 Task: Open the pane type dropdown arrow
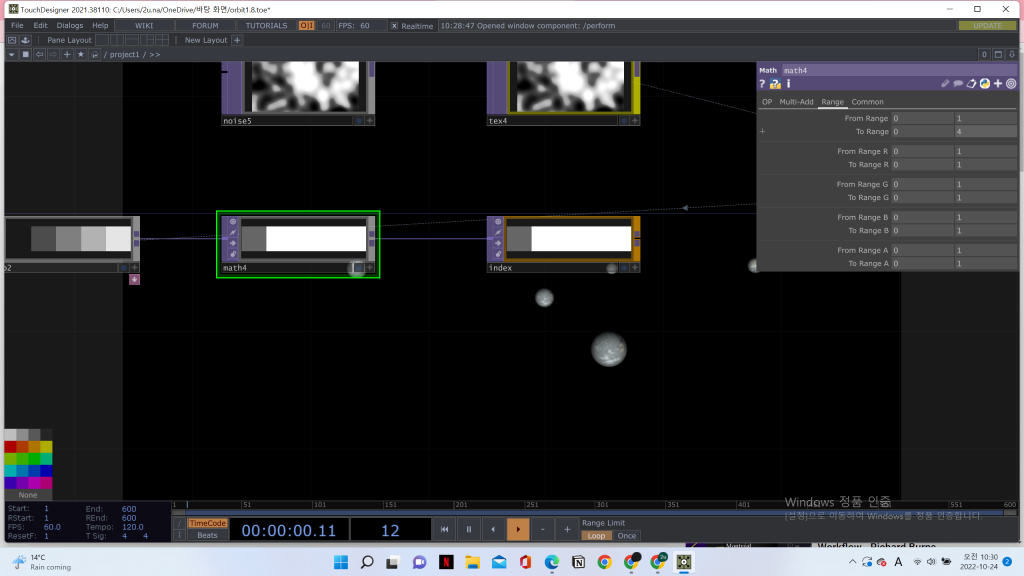click(x=11, y=54)
